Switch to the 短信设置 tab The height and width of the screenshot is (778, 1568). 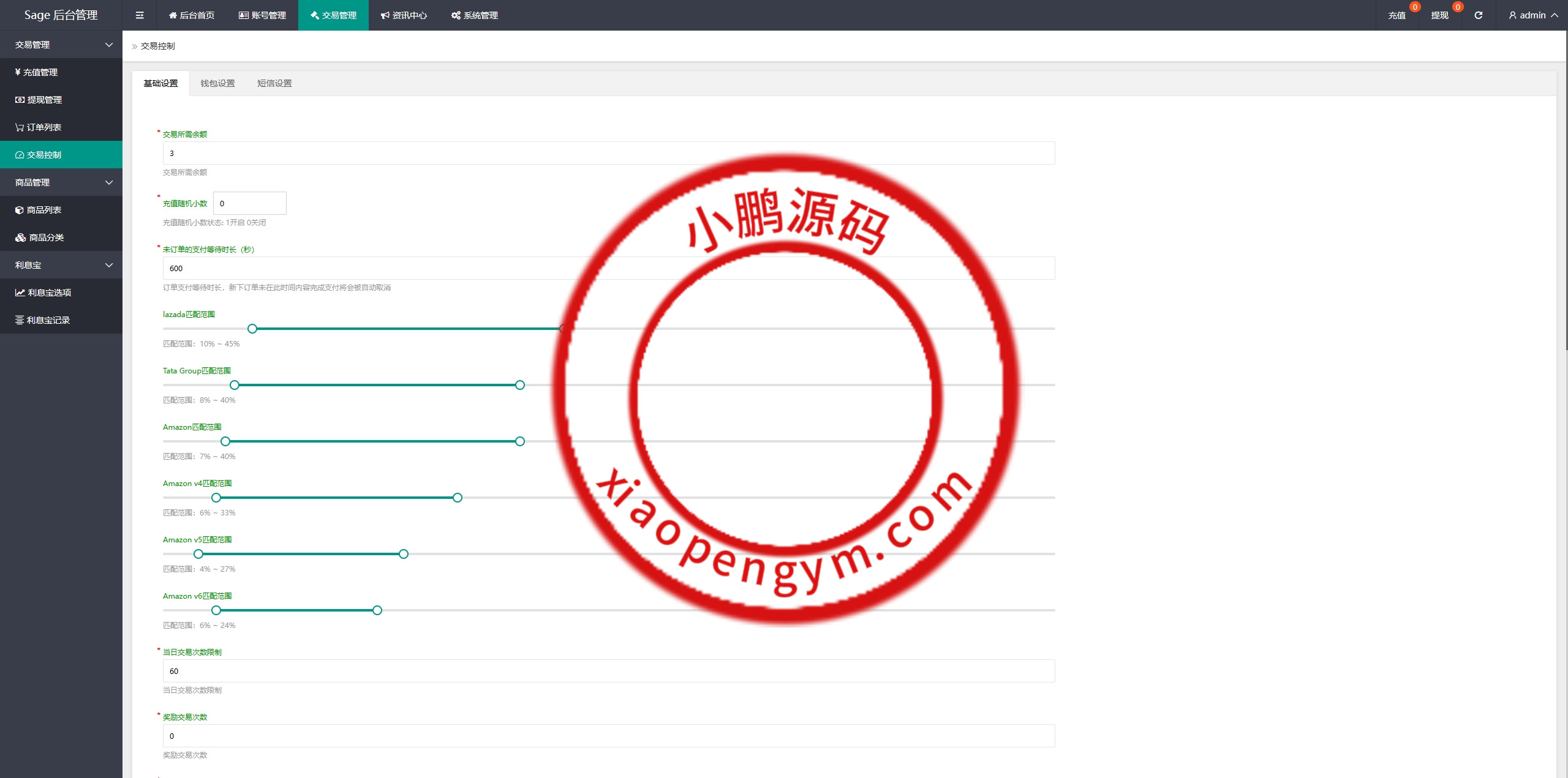coord(274,83)
